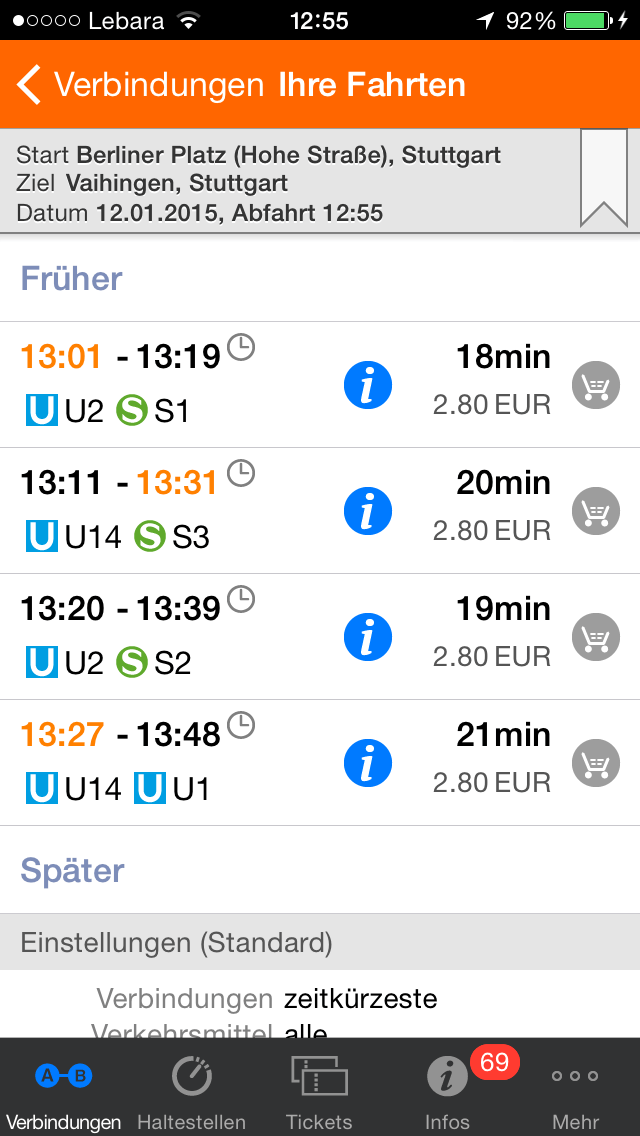The width and height of the screenshot is (640, 1136).
Task: Tap cart icon for the 13:11 trip
Action: 595,511
